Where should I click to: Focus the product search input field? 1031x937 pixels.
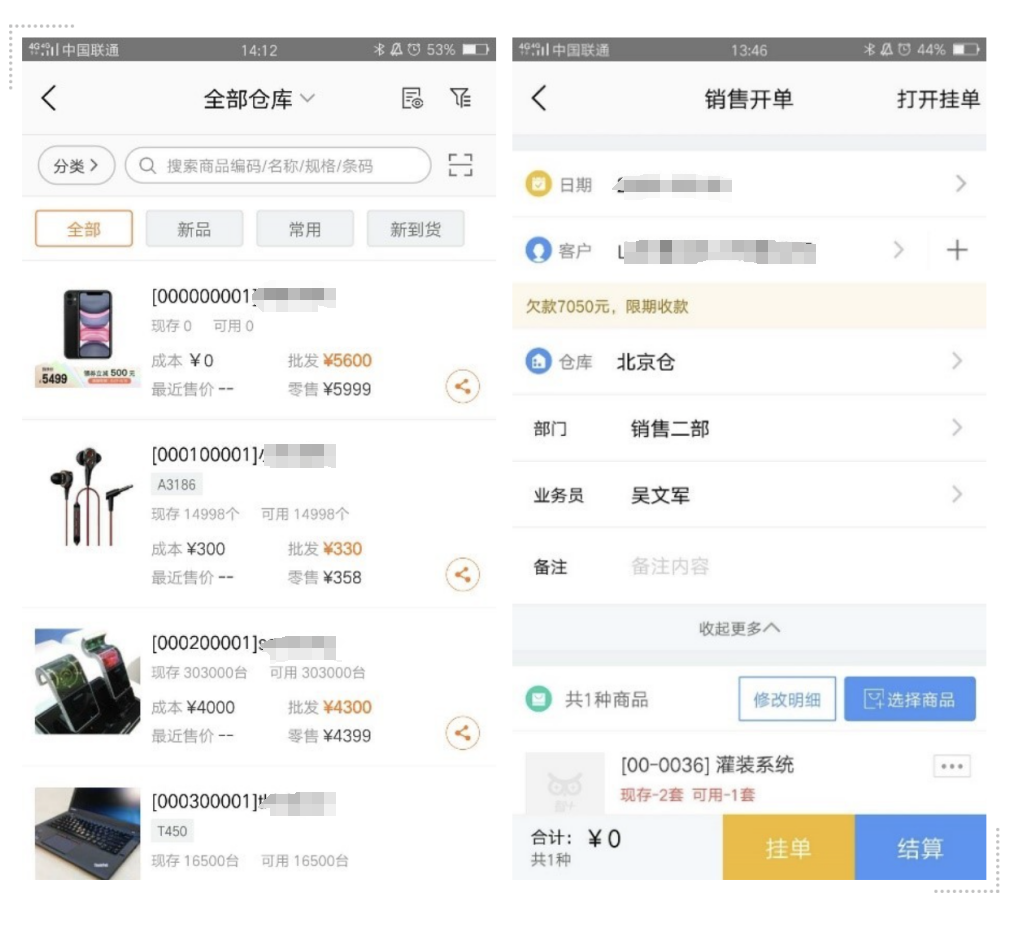[278, 166]
